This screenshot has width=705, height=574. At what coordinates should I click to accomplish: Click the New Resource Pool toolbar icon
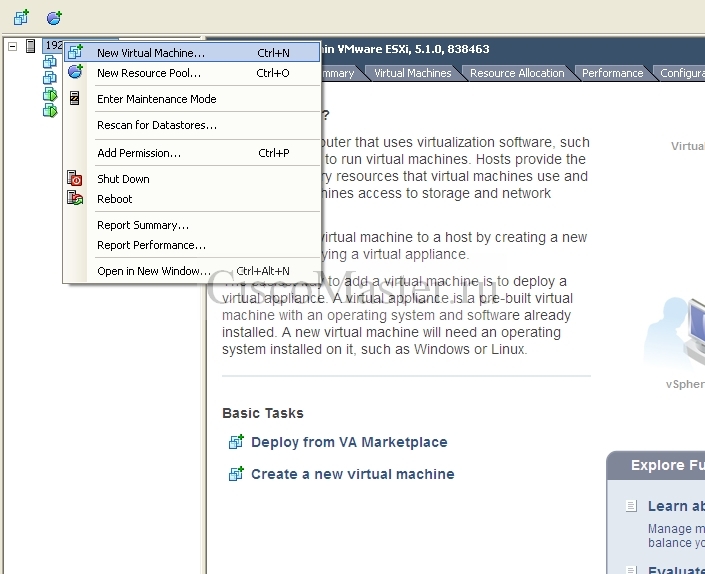coord(54,18)
